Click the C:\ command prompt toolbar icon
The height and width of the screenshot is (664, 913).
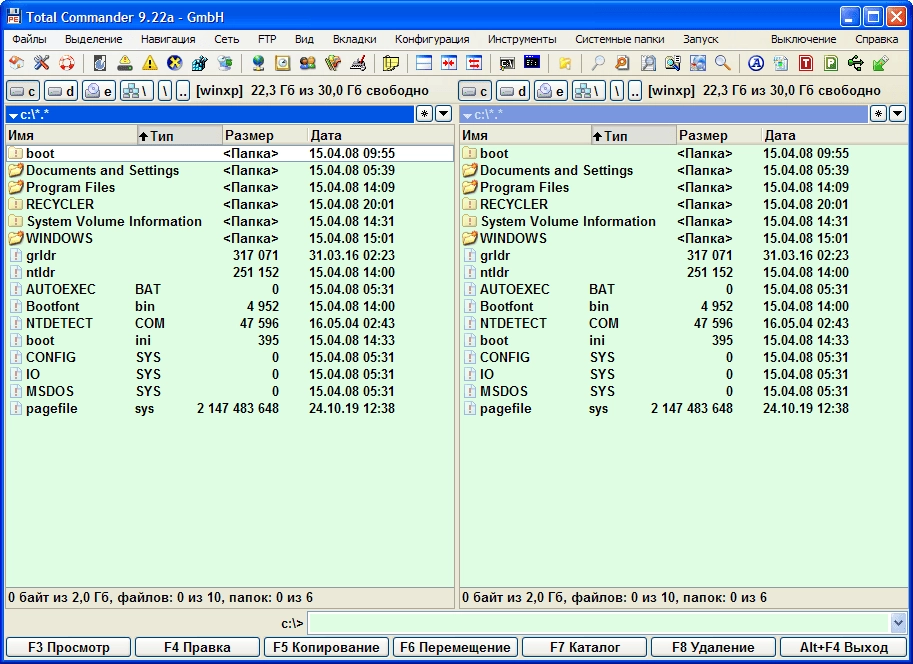pyautogui.click(x=507, y=63)
